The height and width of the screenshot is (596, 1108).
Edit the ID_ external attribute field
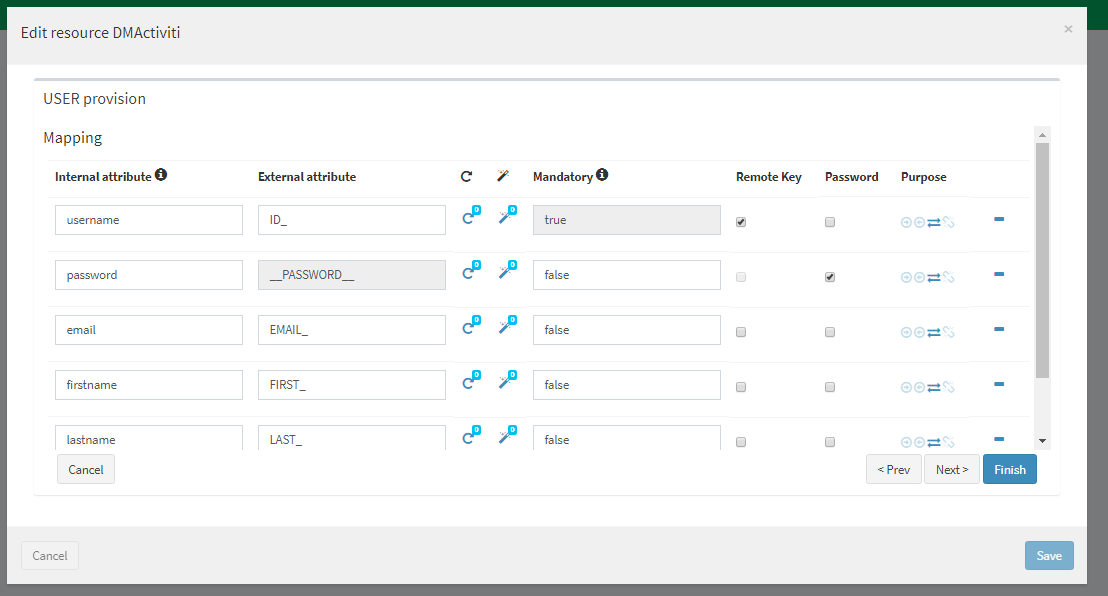coord(352,220)
